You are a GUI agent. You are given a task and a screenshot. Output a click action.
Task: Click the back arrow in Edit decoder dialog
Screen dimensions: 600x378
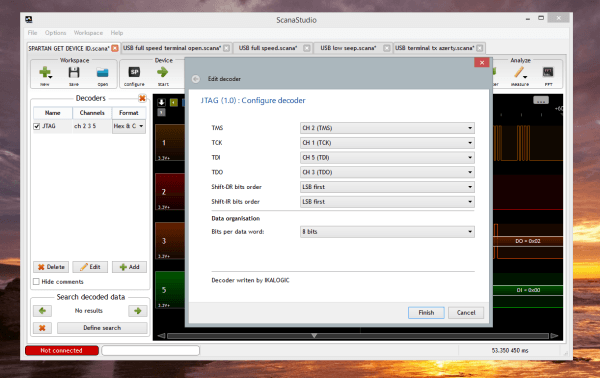tap(196, 79)
